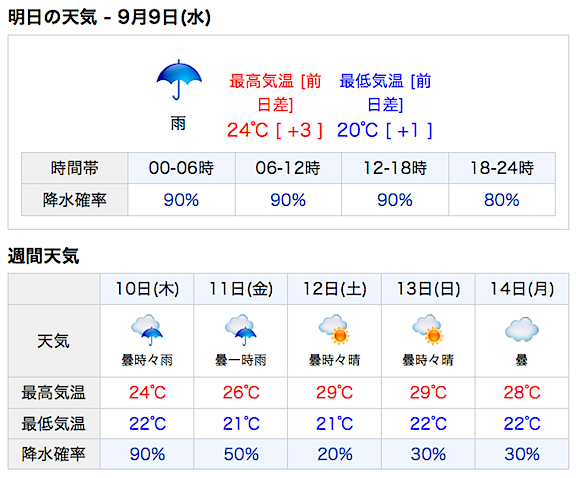Select the 12日(土) column header

[334, 289]
